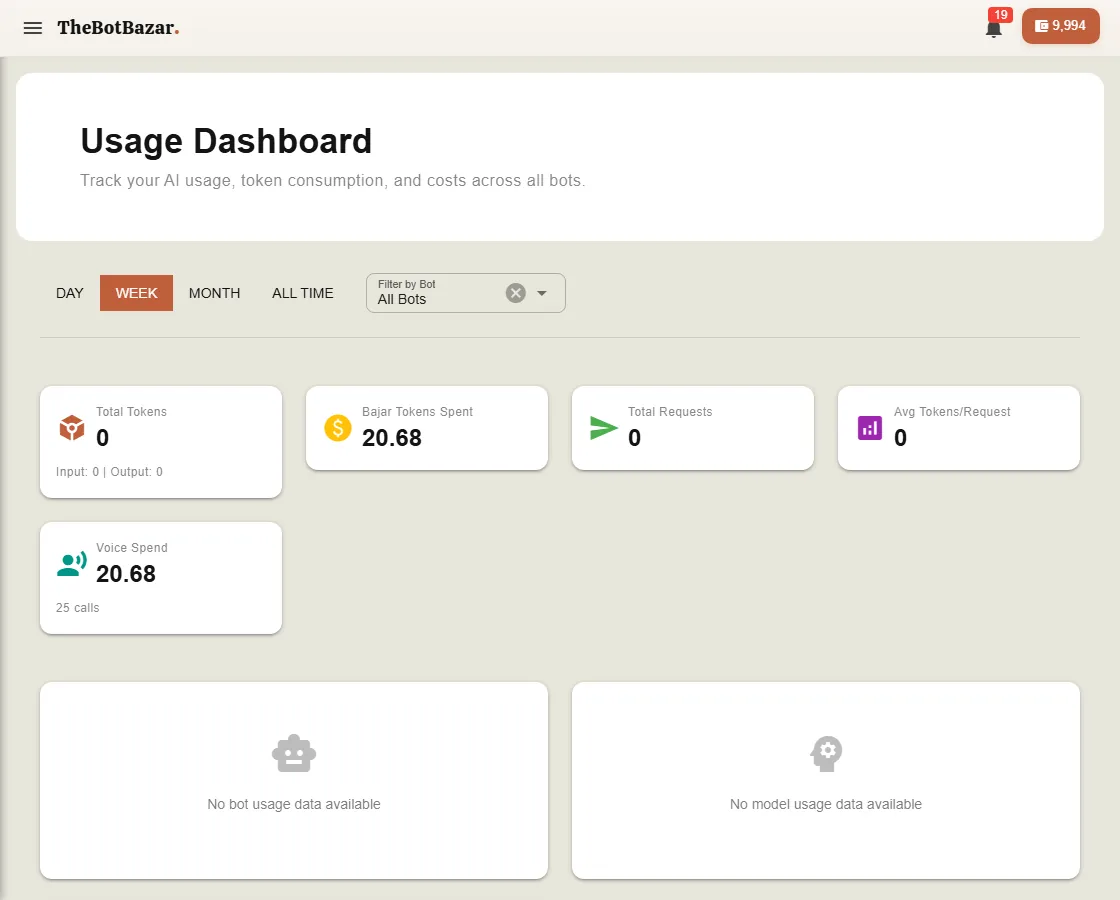
Task: Click the Total Requests label
Action: [x=670, y=411]
